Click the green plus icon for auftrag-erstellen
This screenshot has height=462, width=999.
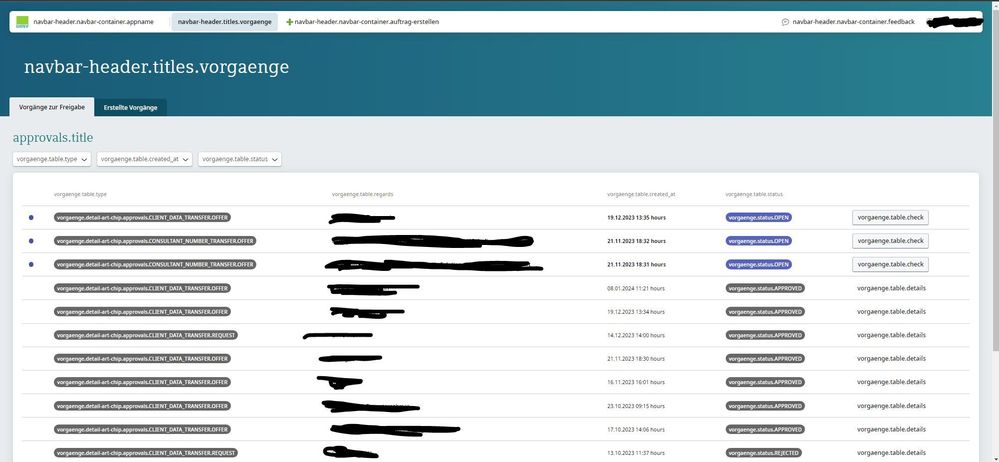coord(290,21)
